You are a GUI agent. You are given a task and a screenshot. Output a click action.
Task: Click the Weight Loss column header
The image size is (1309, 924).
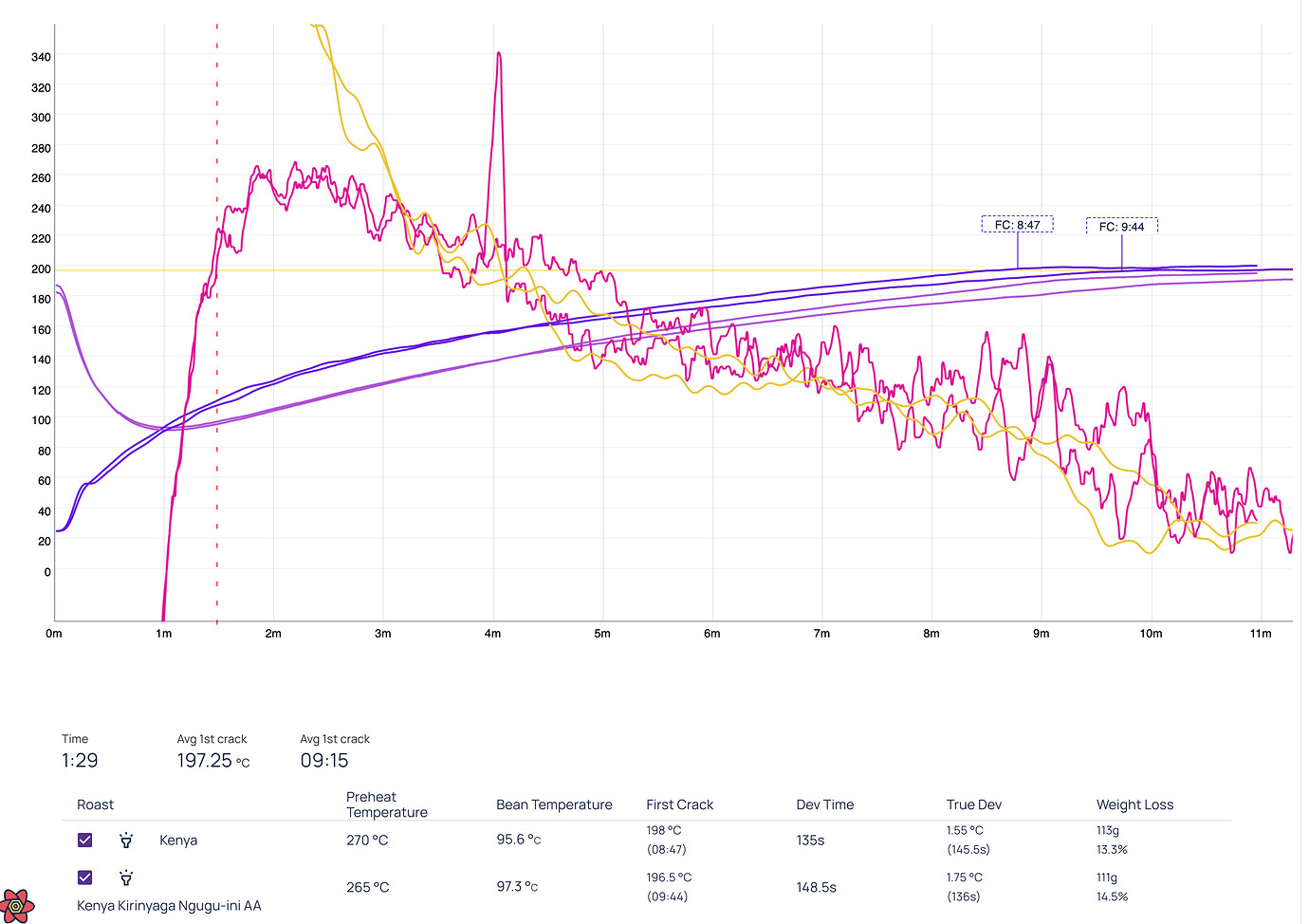click(x=1134, y=804)
